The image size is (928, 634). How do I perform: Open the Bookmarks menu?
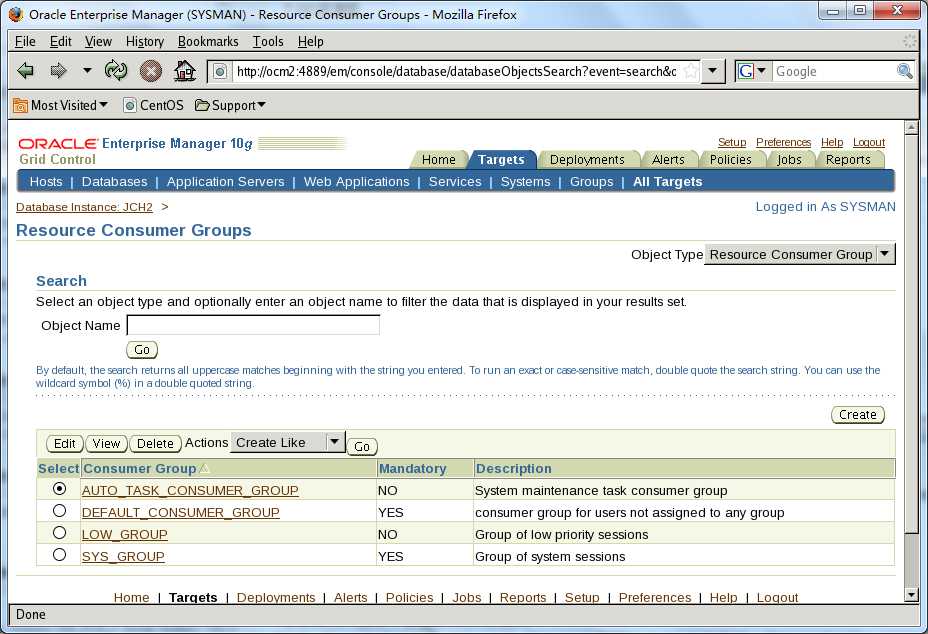point(208,41)
